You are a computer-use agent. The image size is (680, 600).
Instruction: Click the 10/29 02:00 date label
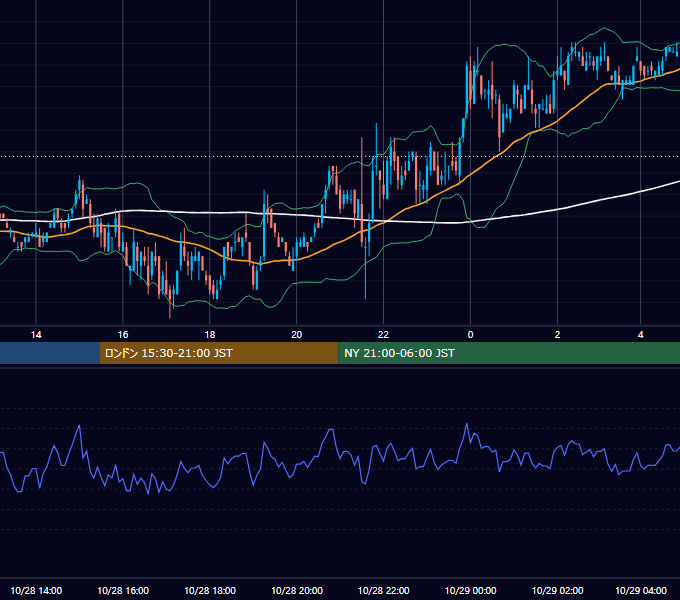(557, 590)
